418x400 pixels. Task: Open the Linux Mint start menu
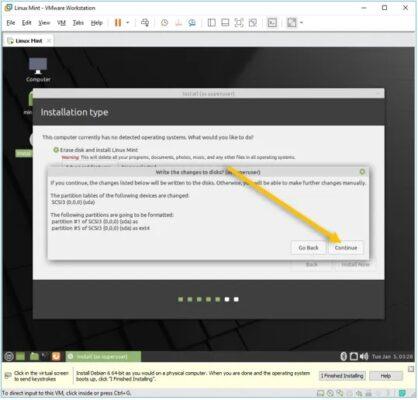(9, 356)
